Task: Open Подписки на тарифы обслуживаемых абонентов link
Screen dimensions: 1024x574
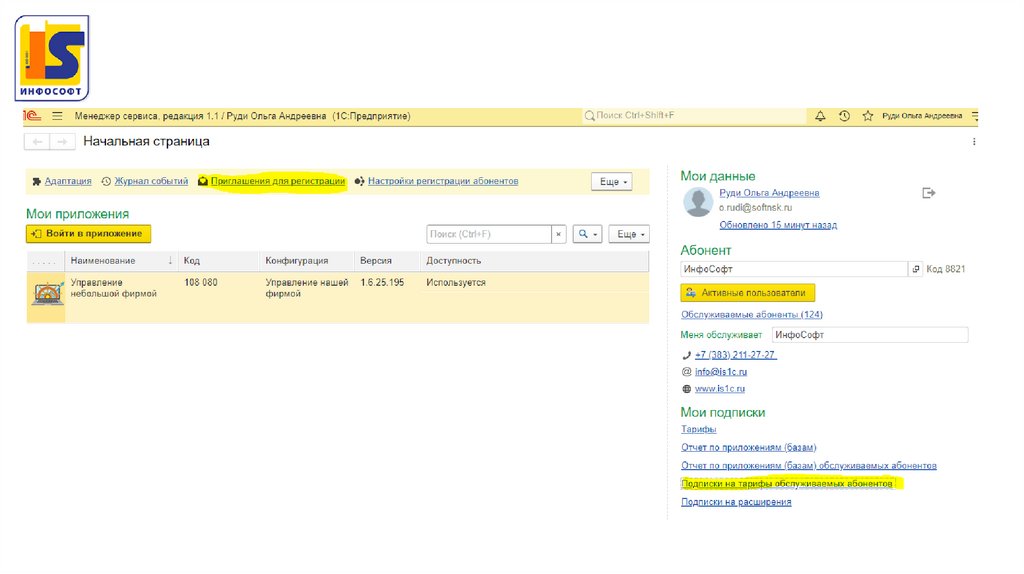Action: 786,483
